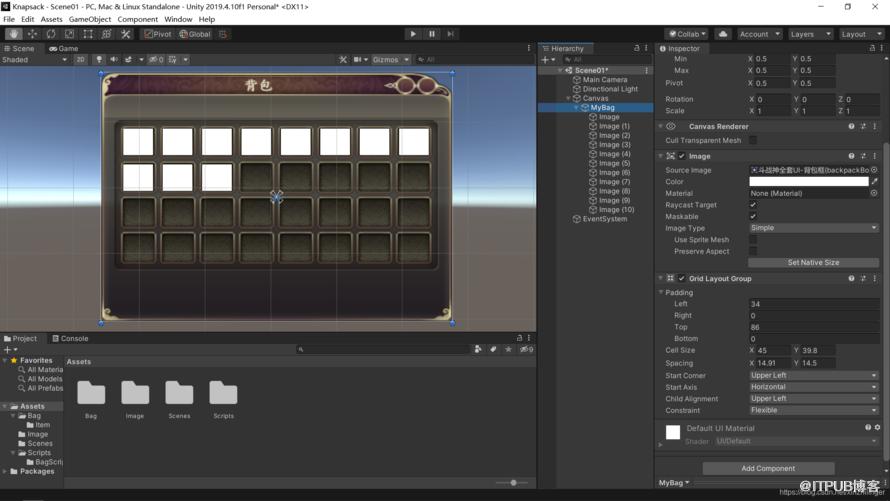Open the GameObject menu
The image size is (890, 501).
pyautogui.click(x=90, y=19)
